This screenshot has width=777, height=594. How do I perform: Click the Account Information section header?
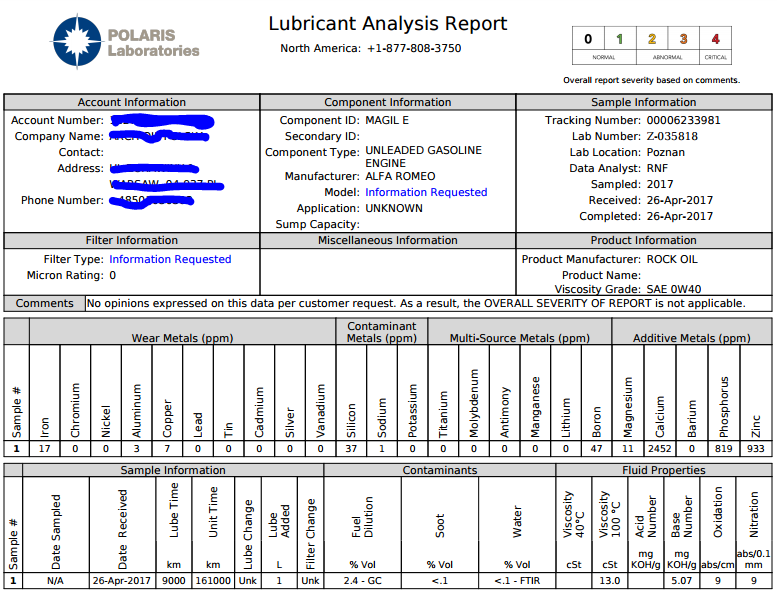(x=131, y=102)
